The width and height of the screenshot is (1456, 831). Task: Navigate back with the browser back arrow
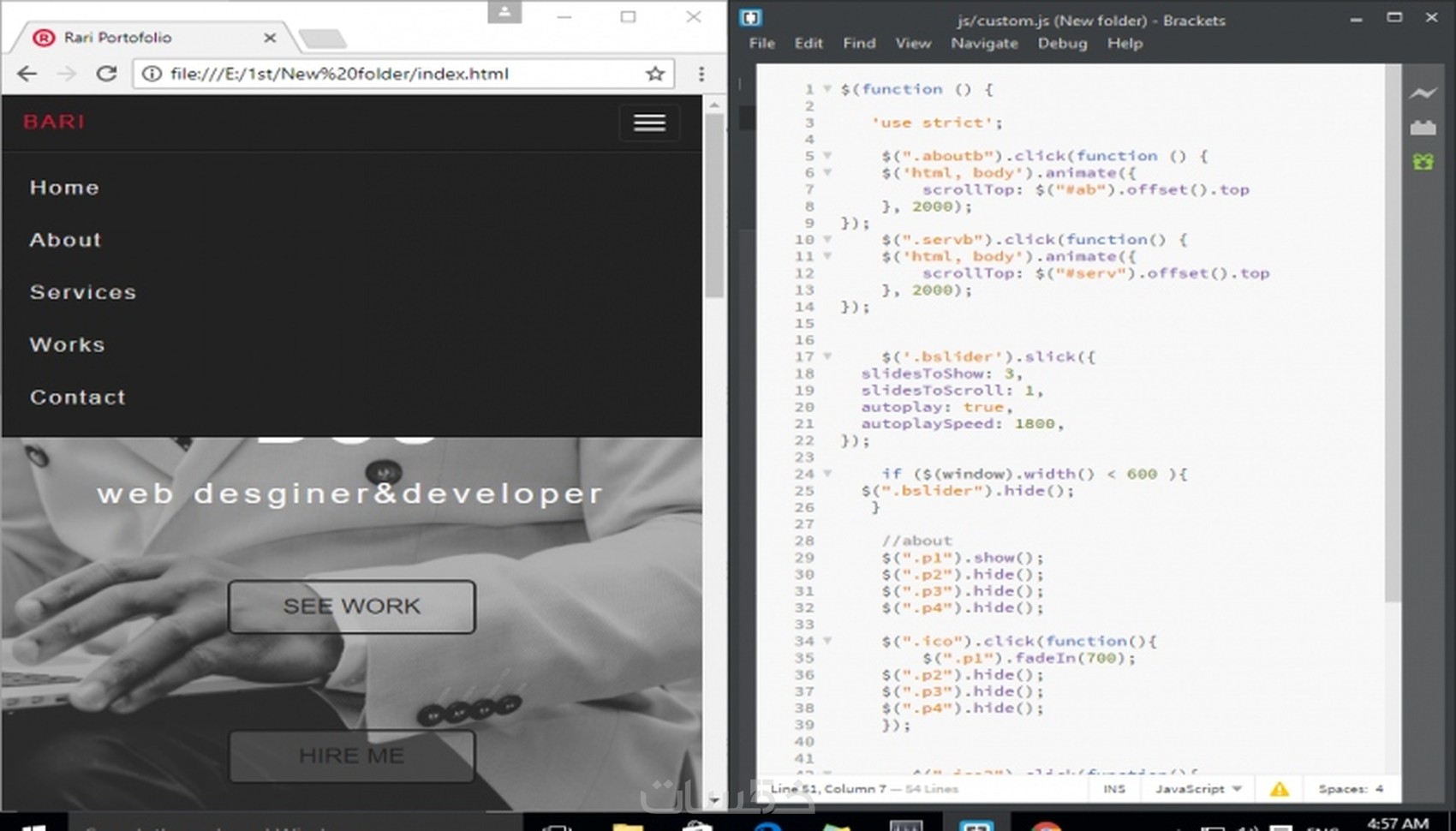tap(27, 73)
